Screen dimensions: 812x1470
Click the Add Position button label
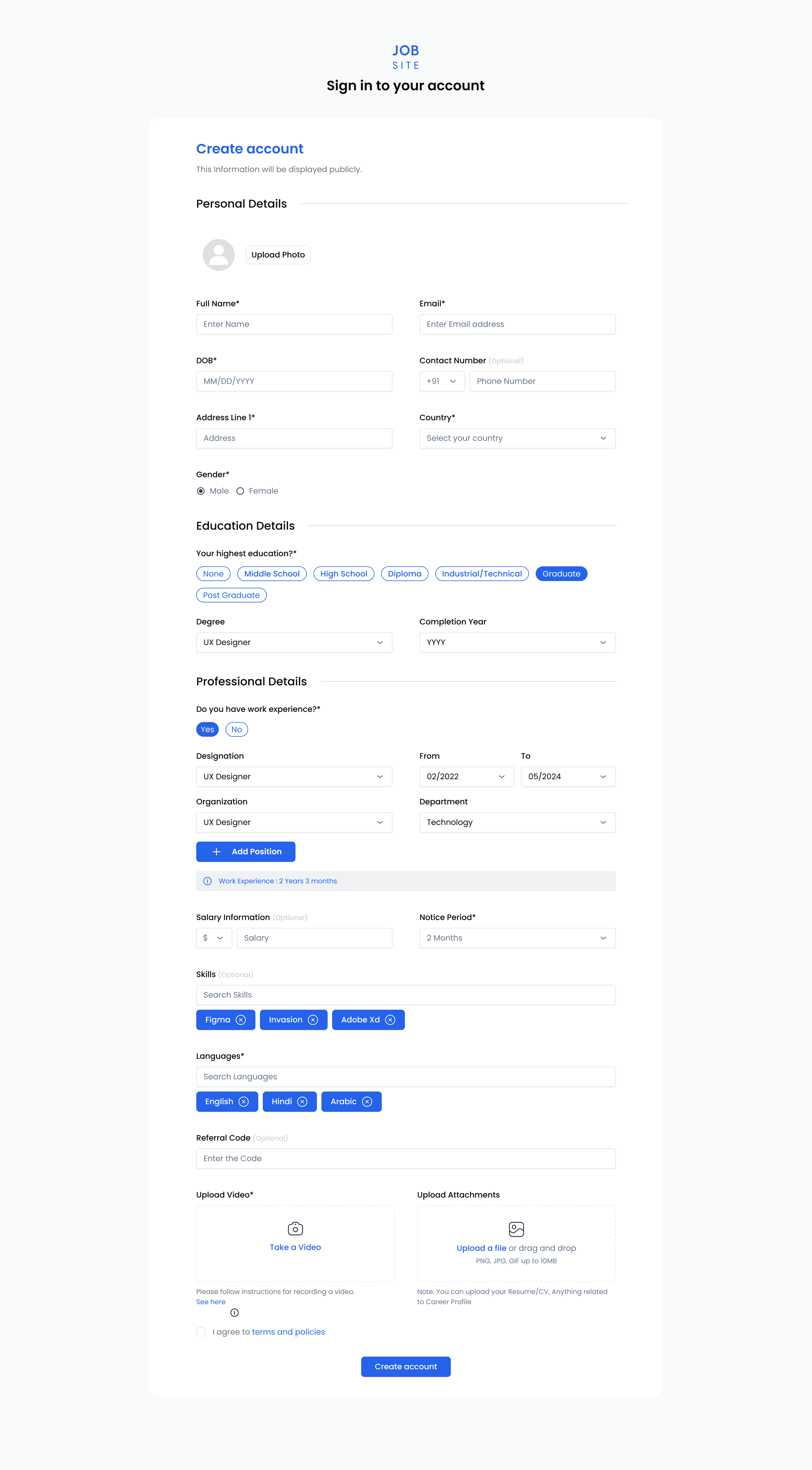(257, 851)
